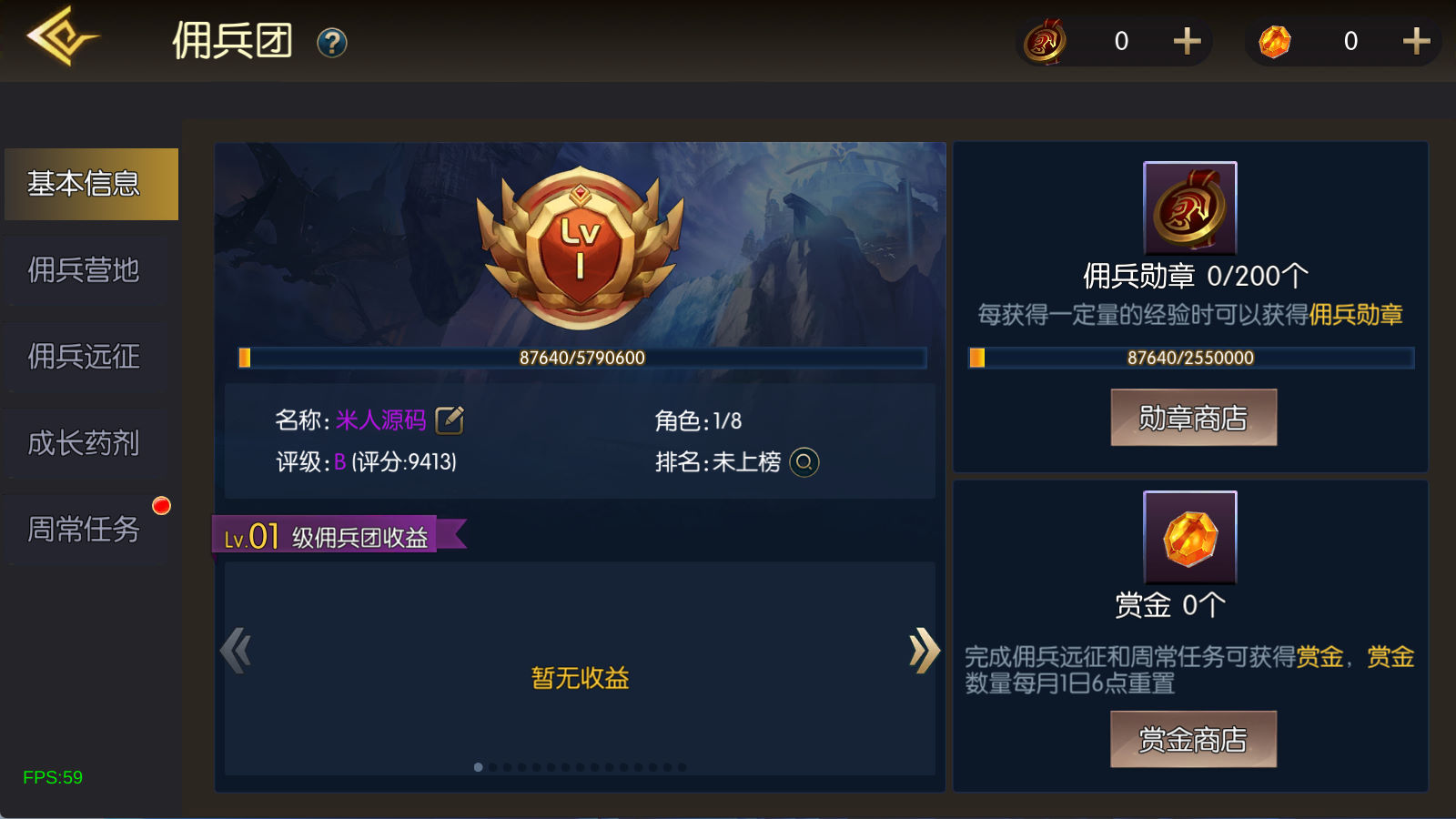1456x819 pixels.
Task: Edit the mercenary group name pencil icon
Action: pyautogui.click(x=450, y=420)
